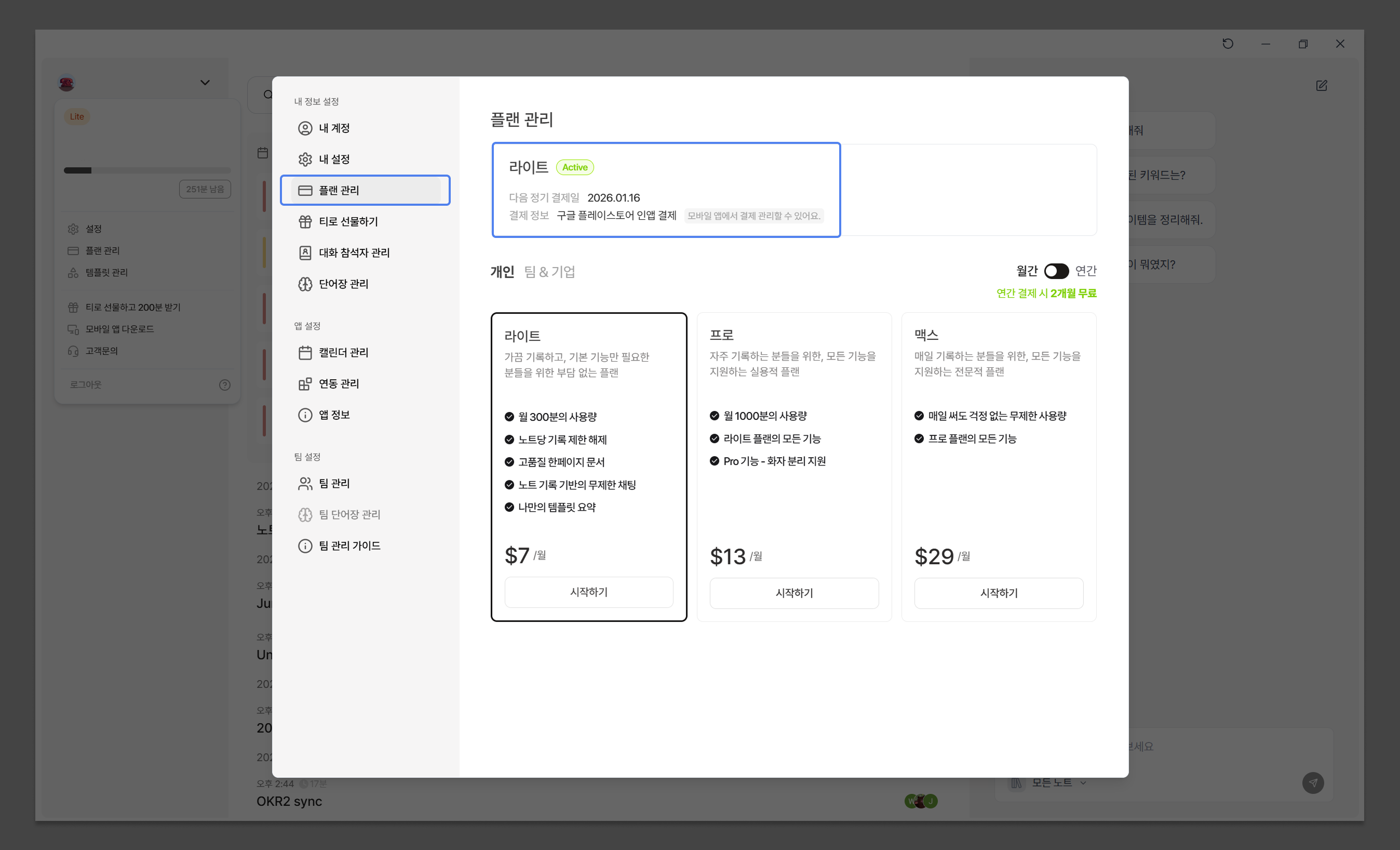The height and width of the screenshot is (850, 1400).
Task: Open 팀 관리 가이드 info item
Action: [x=349, y=546]
